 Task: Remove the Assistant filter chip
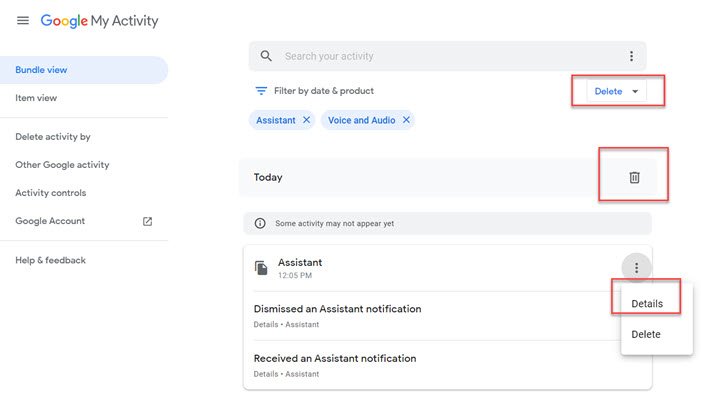pyautogui.click(x=306, y=120)
